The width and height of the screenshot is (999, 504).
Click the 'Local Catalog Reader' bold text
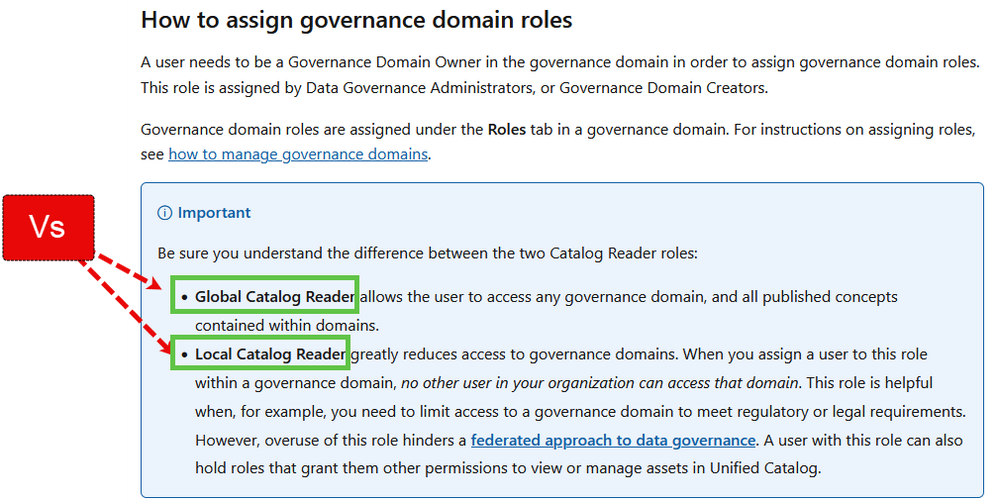[270, 354]
